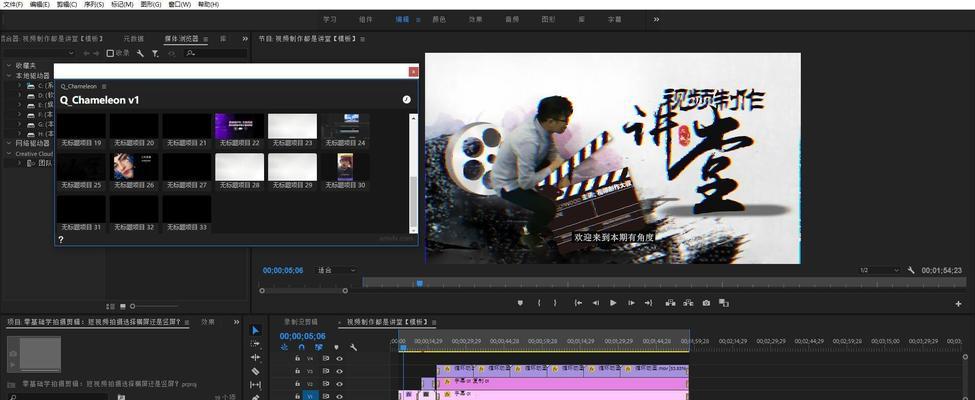Open timeline display settings wrench

353,347
